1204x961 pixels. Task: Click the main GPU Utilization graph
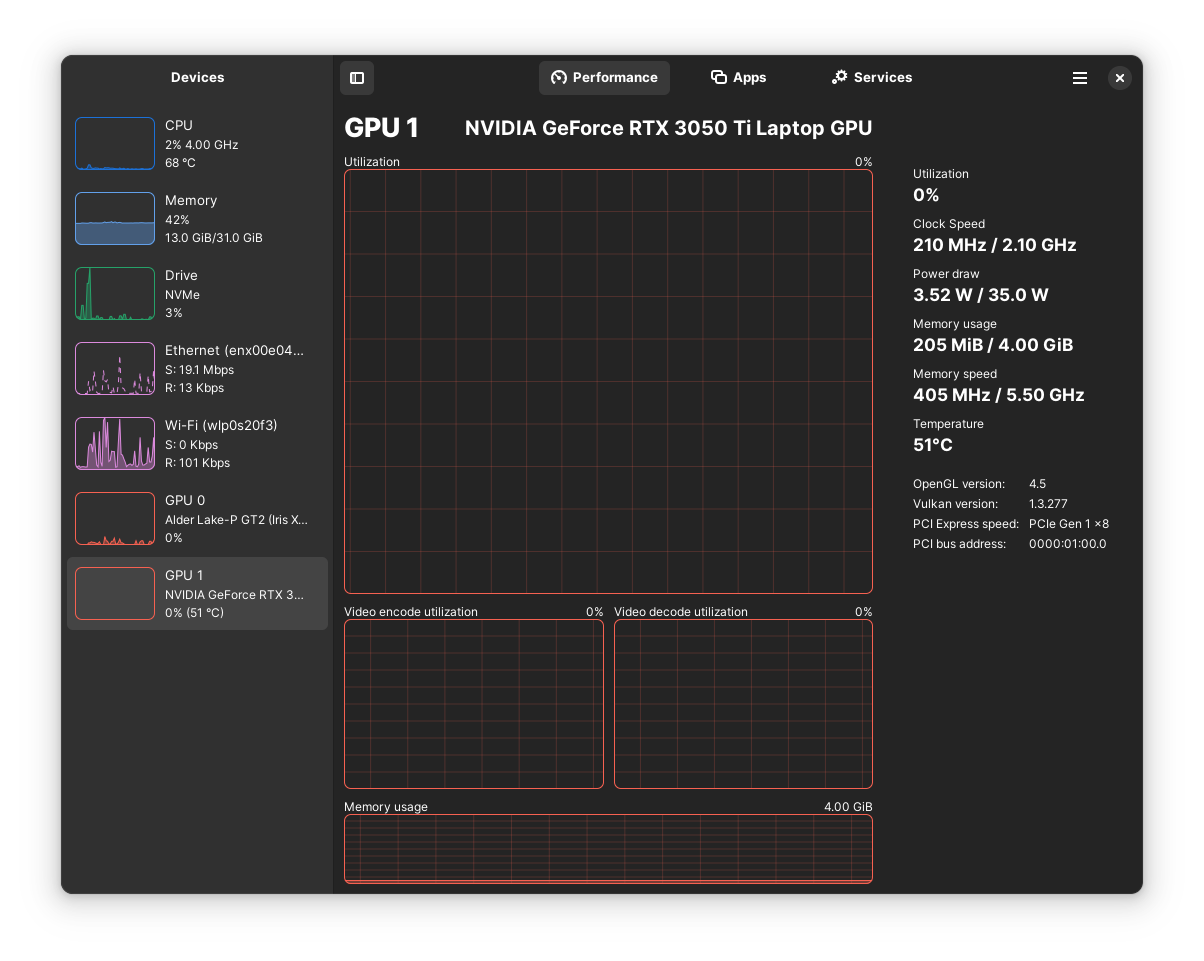click(x=608, y=382)
